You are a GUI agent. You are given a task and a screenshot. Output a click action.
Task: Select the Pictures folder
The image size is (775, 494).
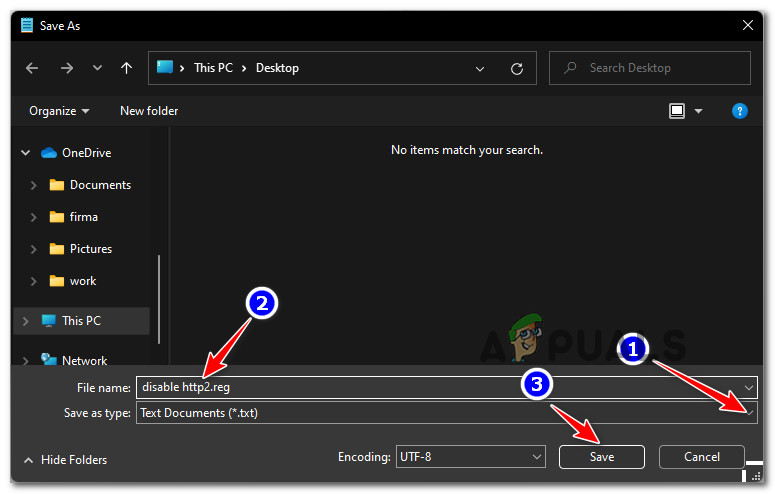[91, 249]
